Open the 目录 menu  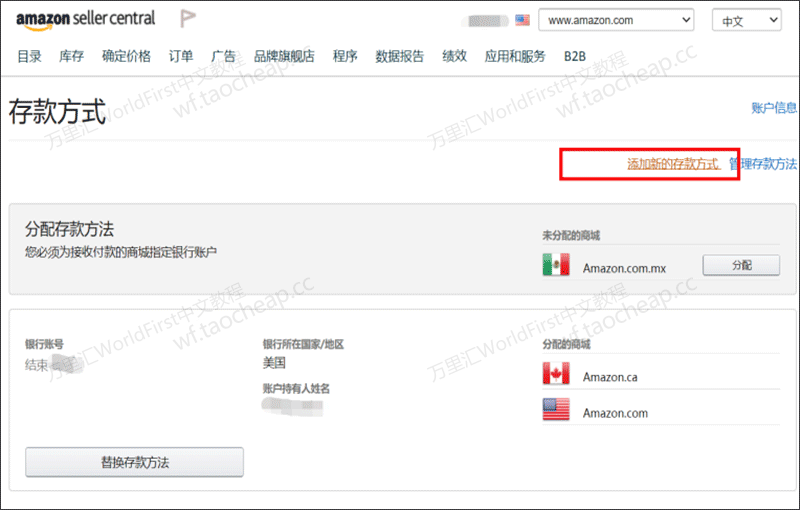pos(29,56)
